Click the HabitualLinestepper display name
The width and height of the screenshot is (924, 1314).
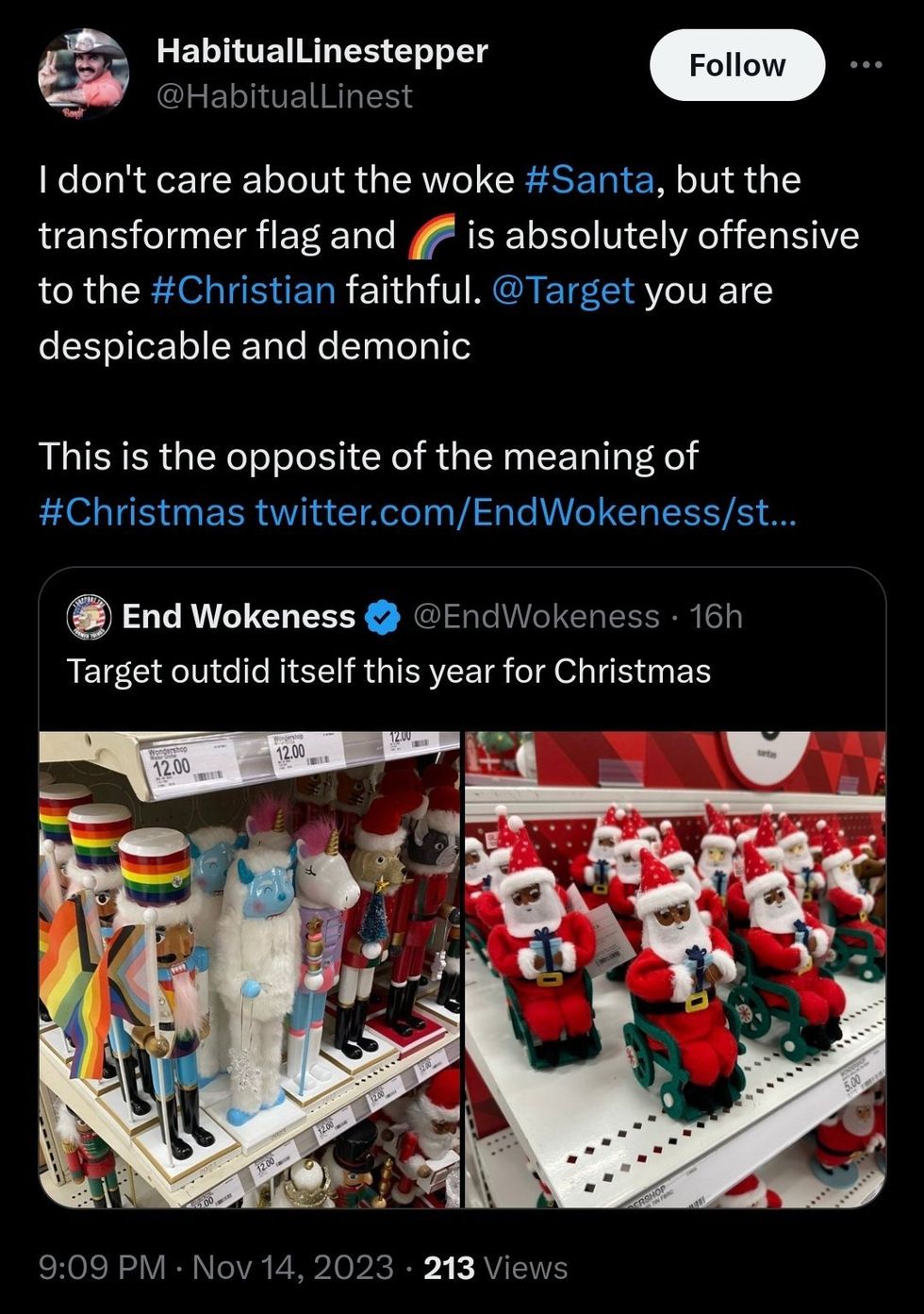322,51
